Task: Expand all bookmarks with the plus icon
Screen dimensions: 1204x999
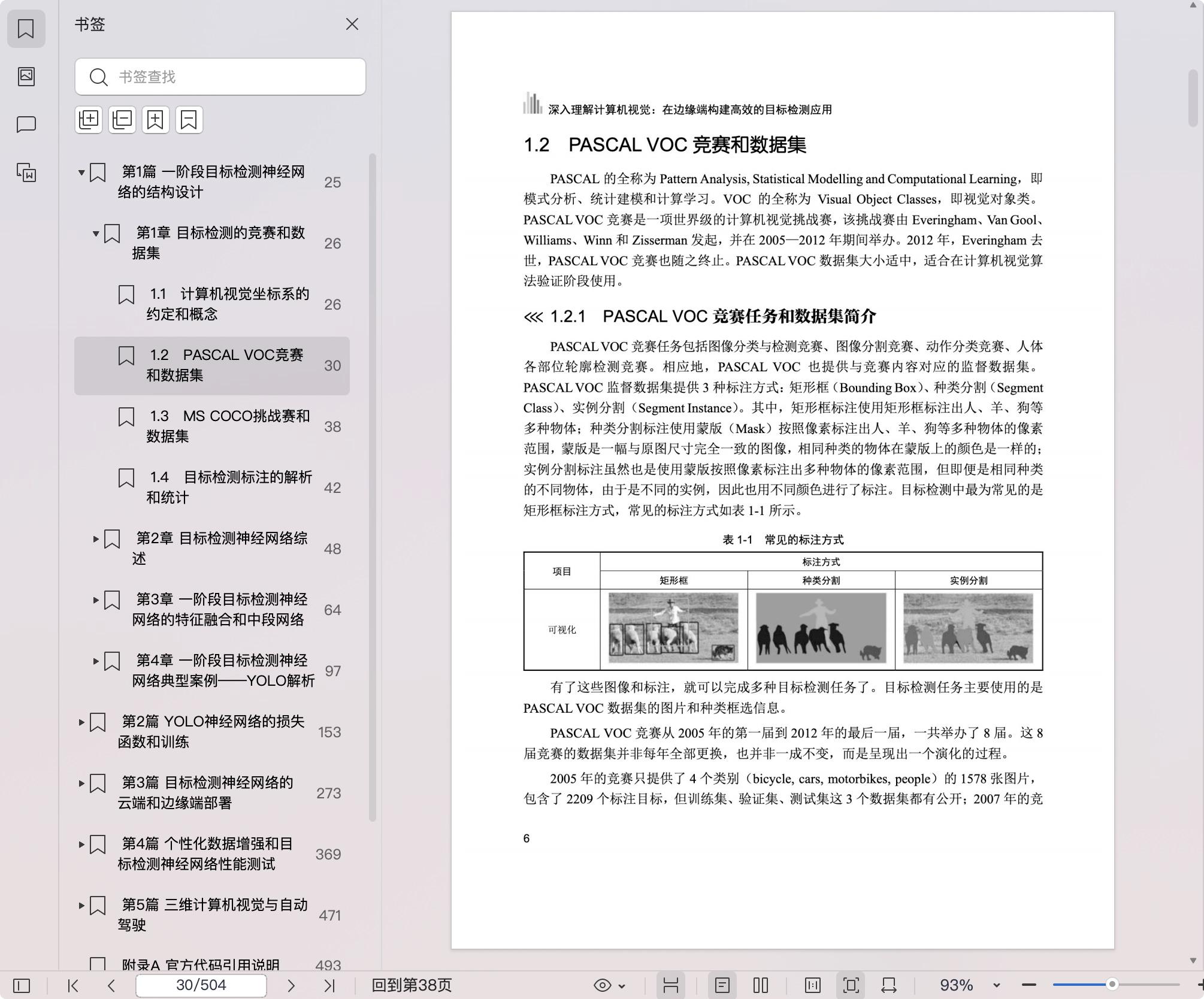Action: pyautogui.click(x=89, y=119)
